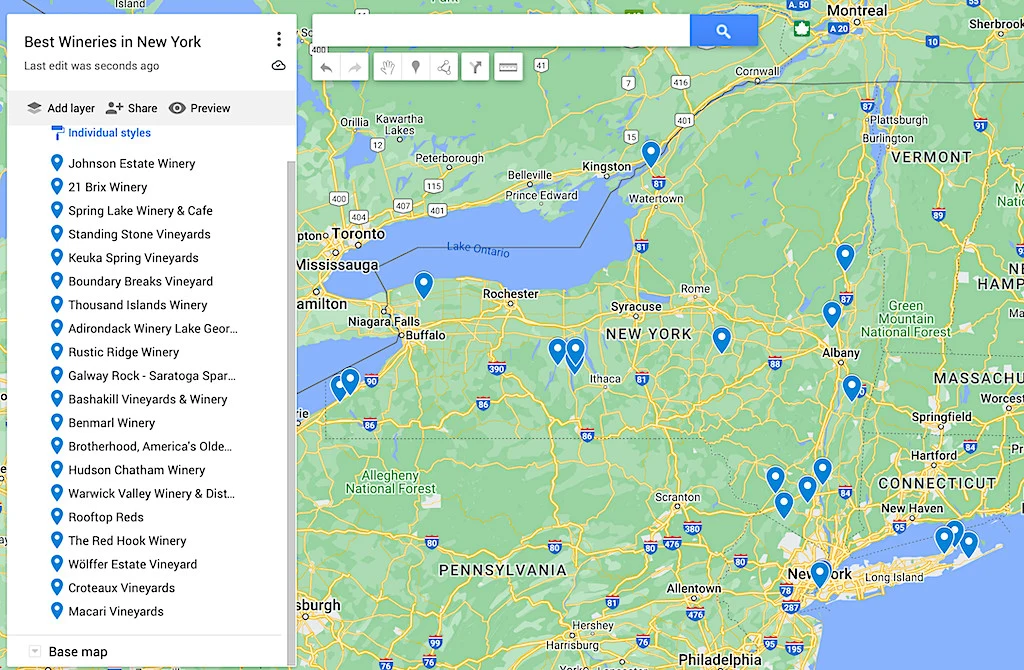
Task: Click the blue search magnifier button
Action: click(724, 31)
